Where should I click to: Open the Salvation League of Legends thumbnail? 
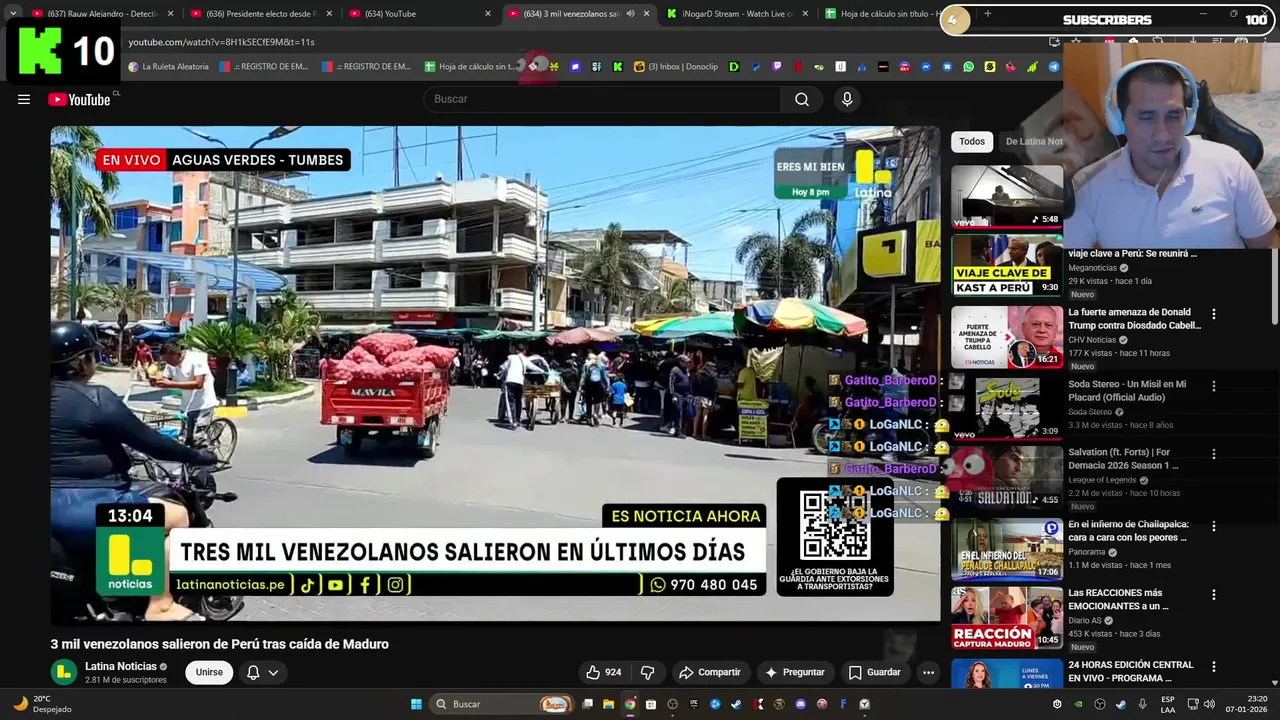(x=1007, y=477)
